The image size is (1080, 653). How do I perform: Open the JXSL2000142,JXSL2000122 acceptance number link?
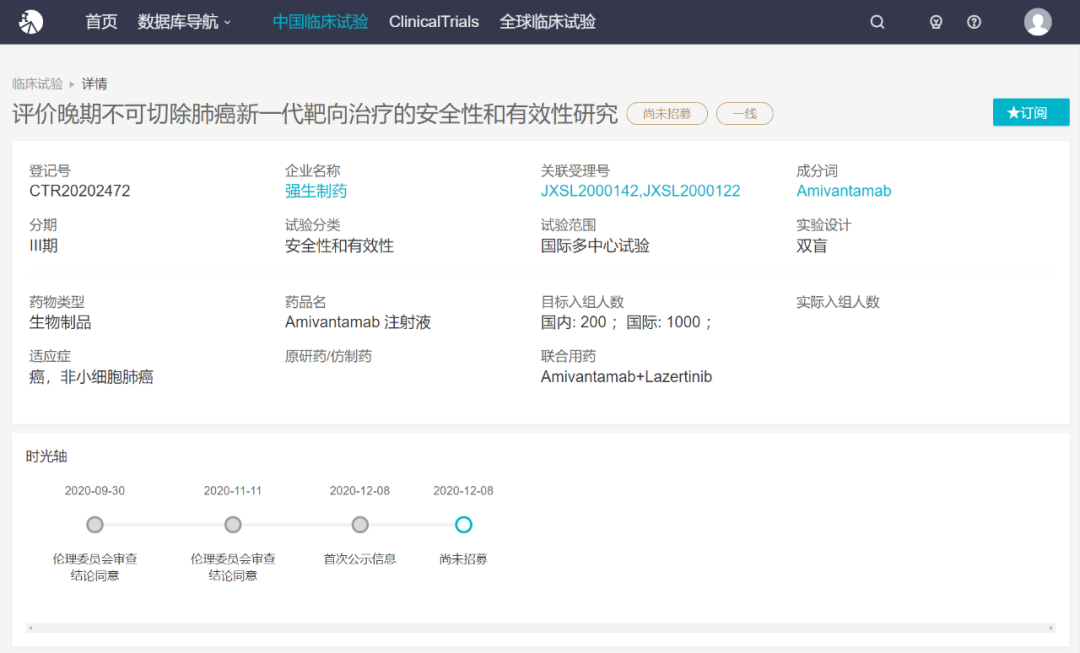tap(641, 191)
